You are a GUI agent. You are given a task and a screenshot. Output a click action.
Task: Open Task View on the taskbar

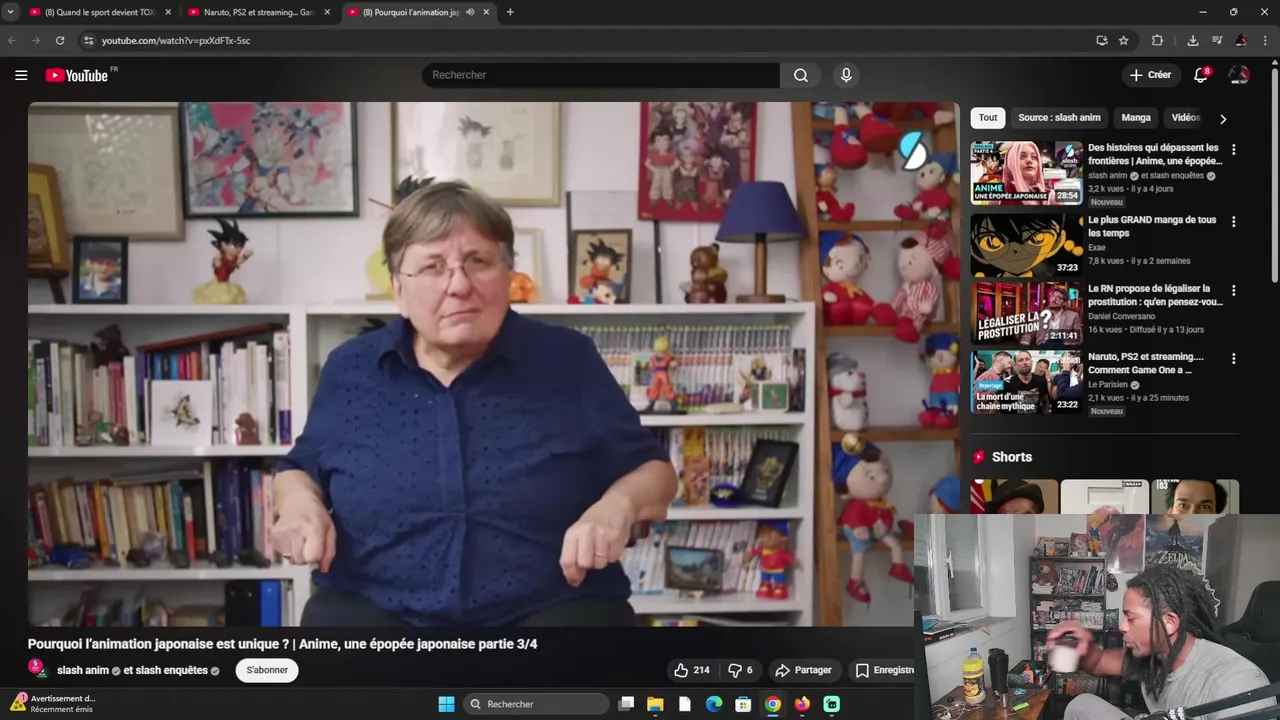pyautogui.click(x=626, y=704)
